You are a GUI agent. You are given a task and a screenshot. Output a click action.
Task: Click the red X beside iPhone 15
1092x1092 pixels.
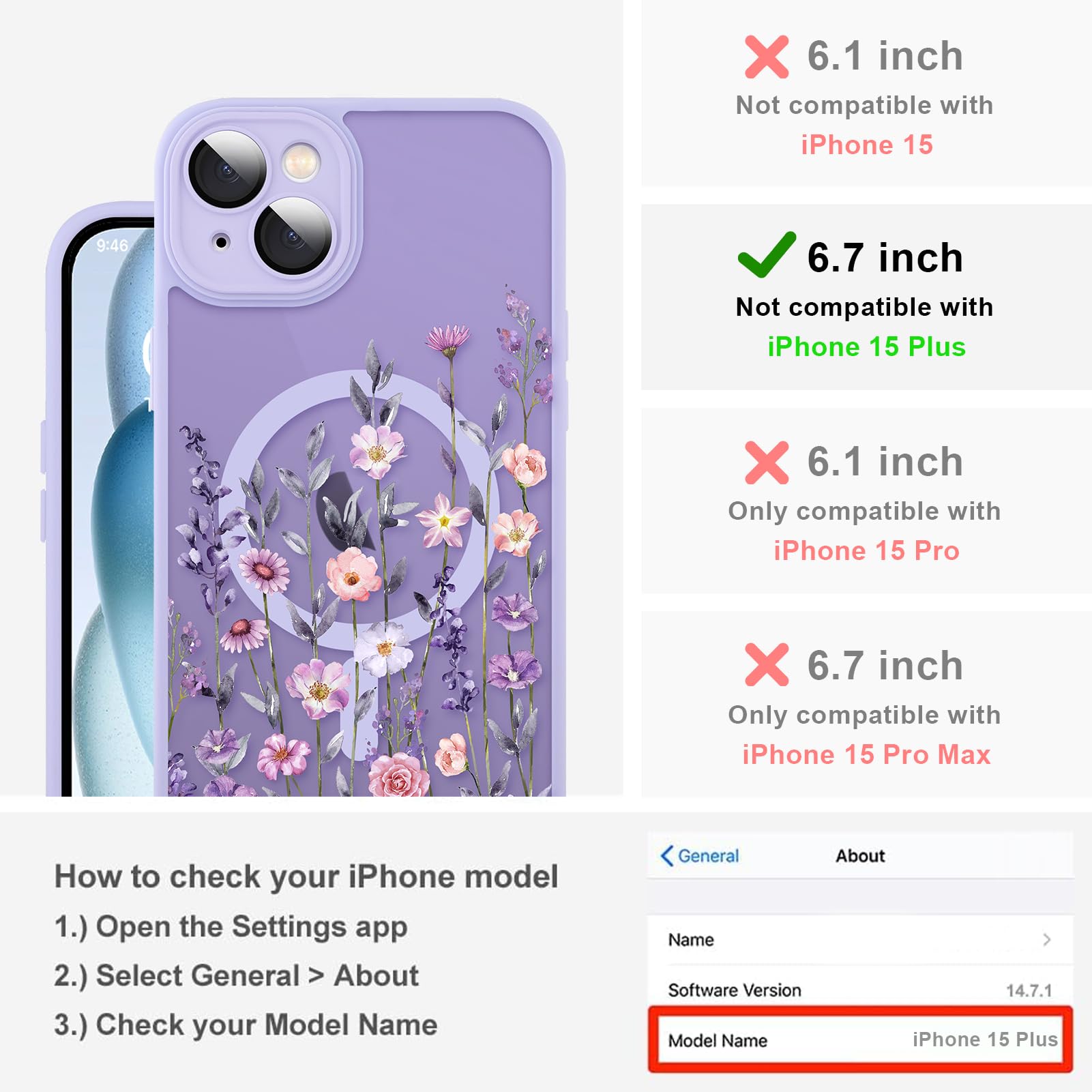pos(767,57)
